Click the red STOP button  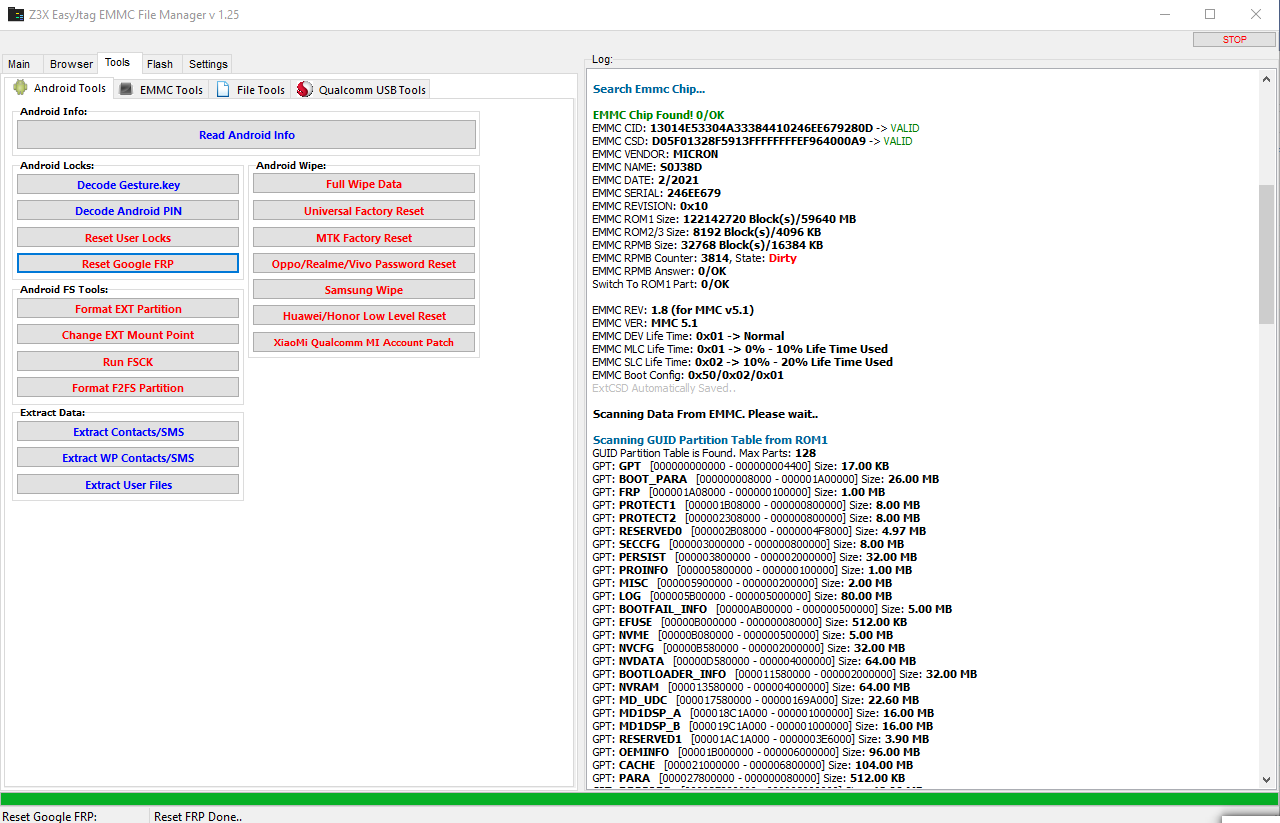pos(1234,40)
